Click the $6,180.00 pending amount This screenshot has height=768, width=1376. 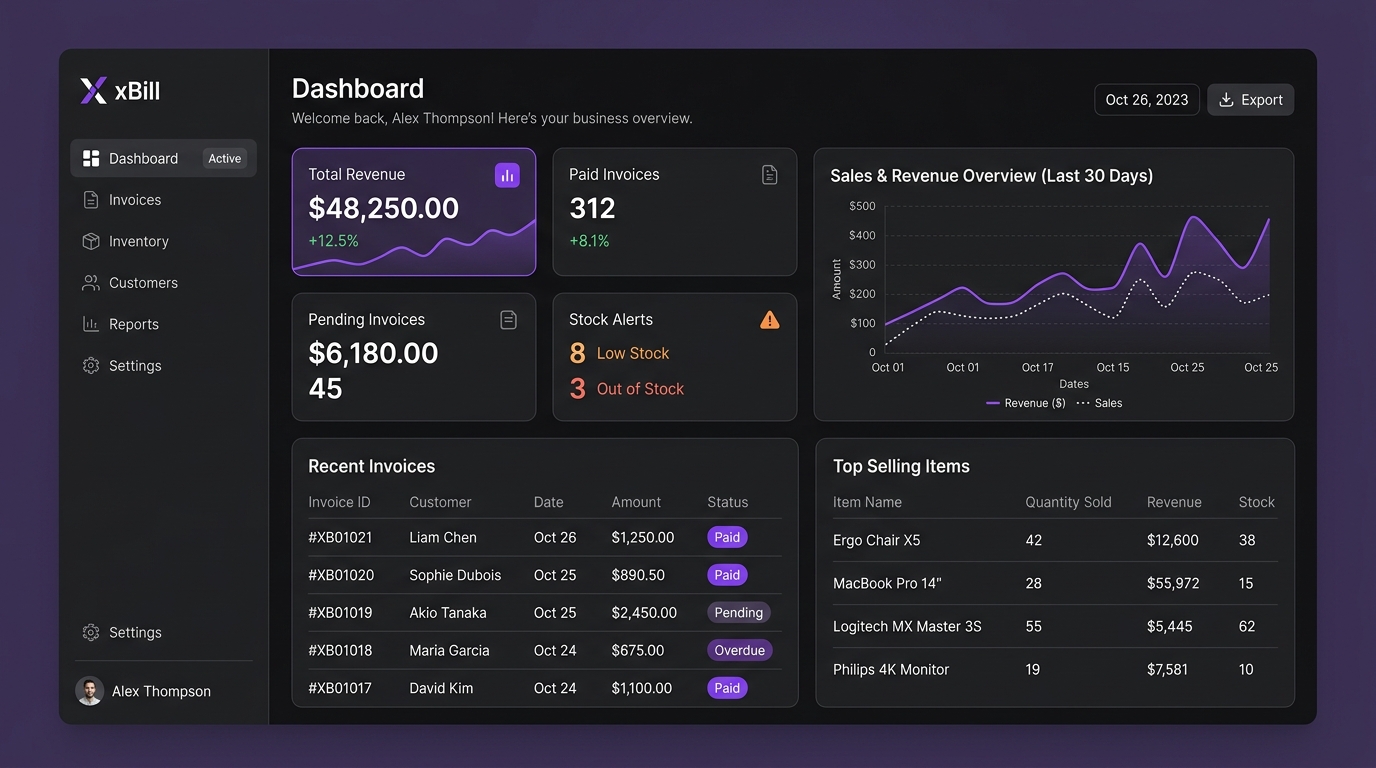coord(373,353)
